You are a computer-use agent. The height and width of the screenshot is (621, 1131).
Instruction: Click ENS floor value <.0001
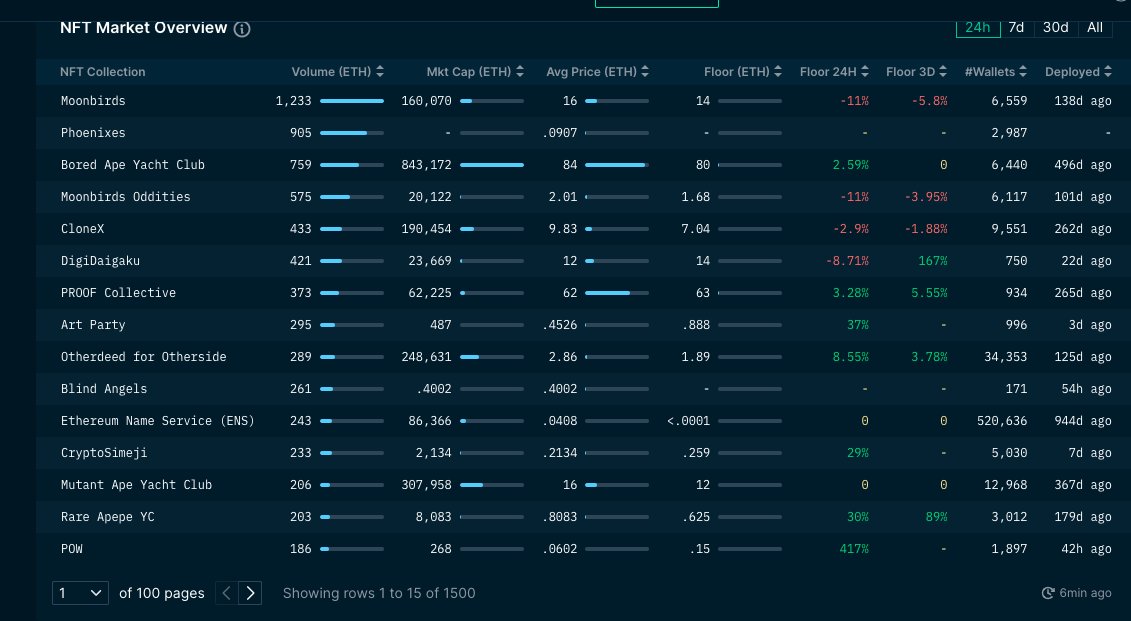coord(688,420)
